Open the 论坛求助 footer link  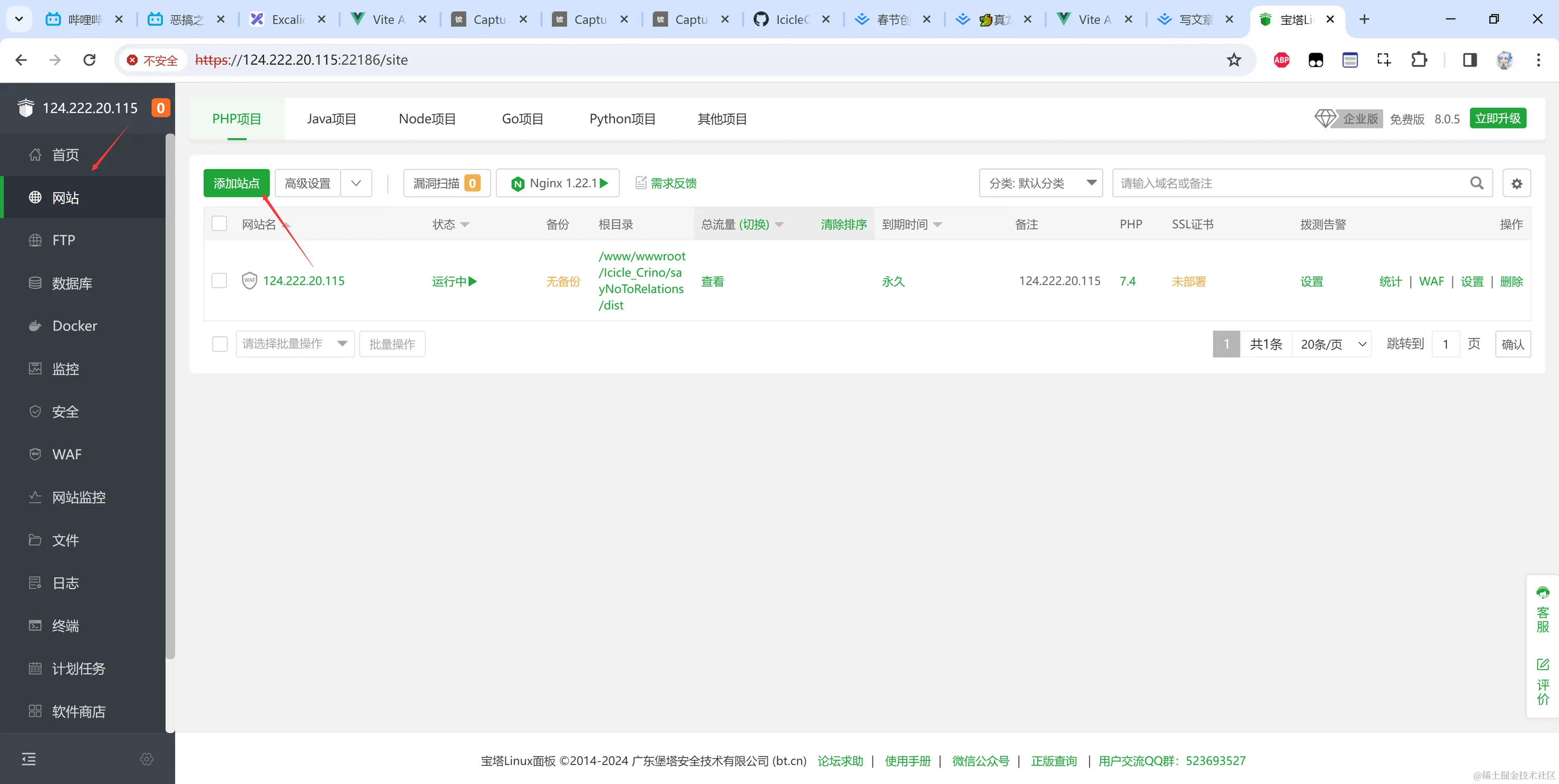(840, 760)
